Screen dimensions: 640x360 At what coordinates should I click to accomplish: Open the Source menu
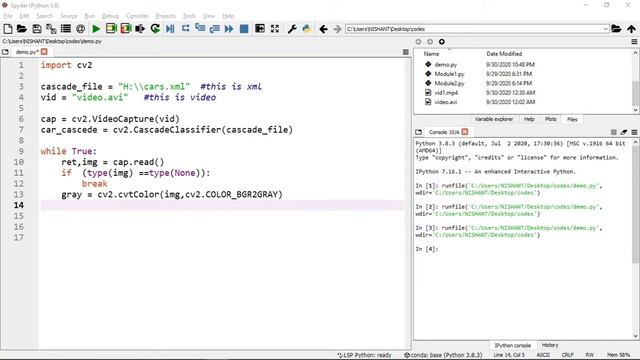coord(69,16)
